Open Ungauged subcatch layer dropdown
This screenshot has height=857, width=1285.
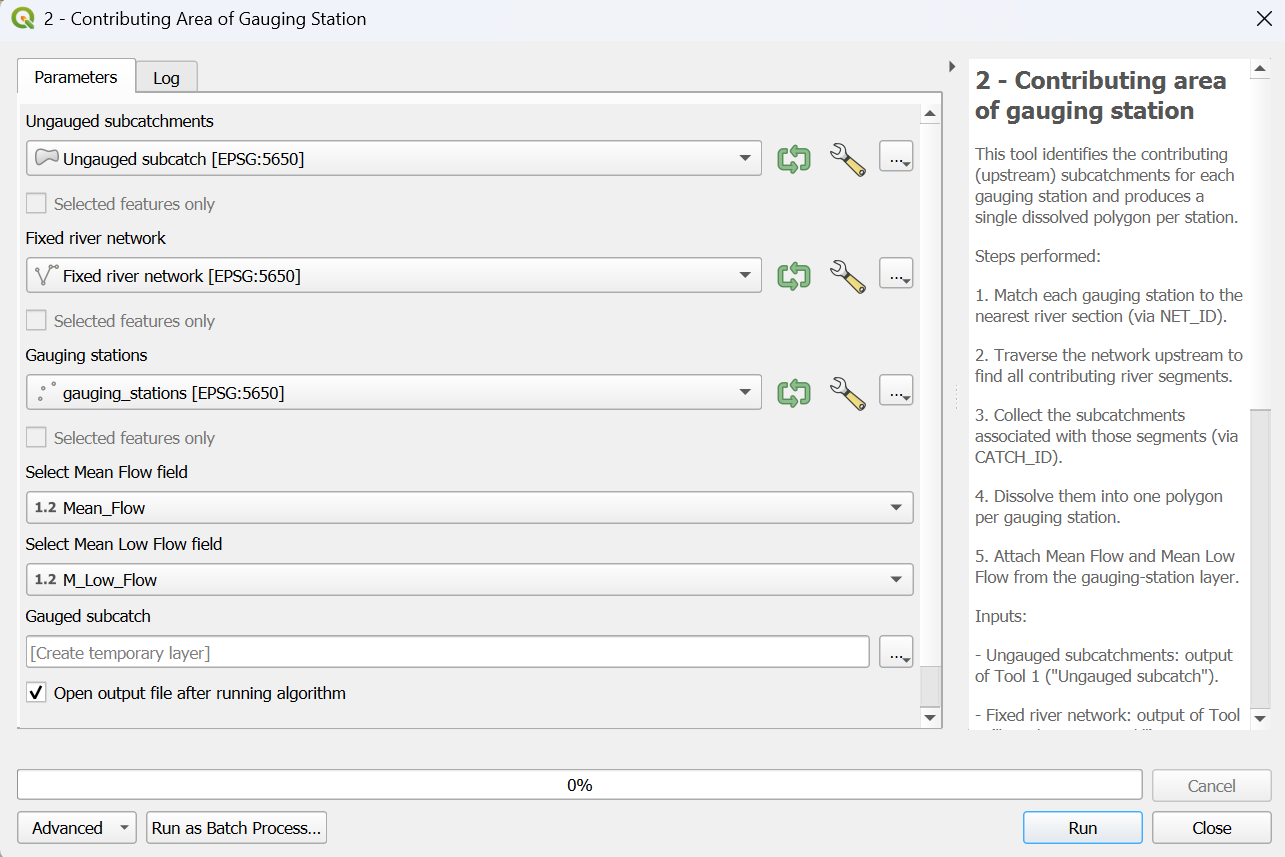click(x=394, y=158)
